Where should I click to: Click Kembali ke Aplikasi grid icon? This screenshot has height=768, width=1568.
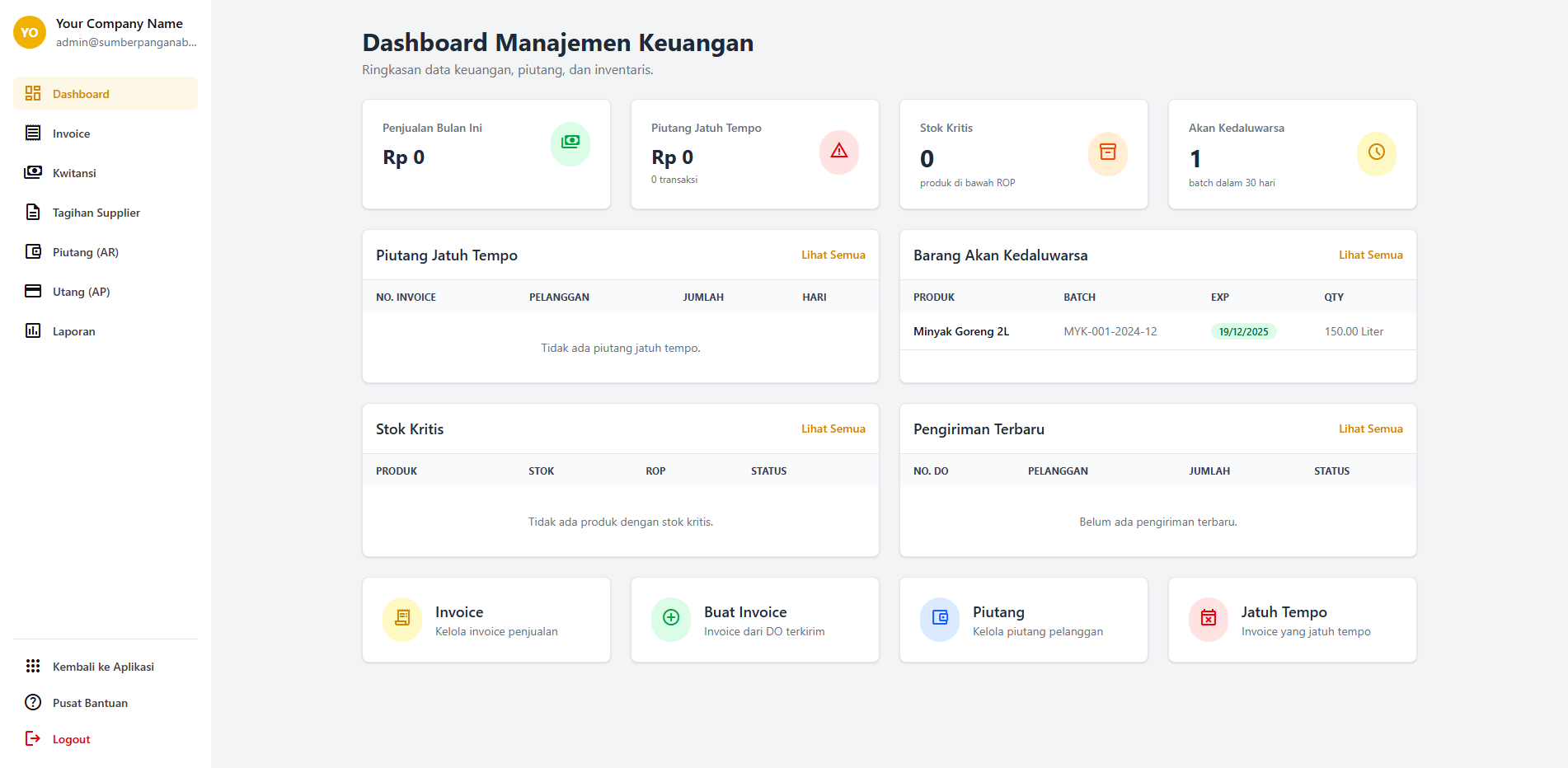(32, 666)
